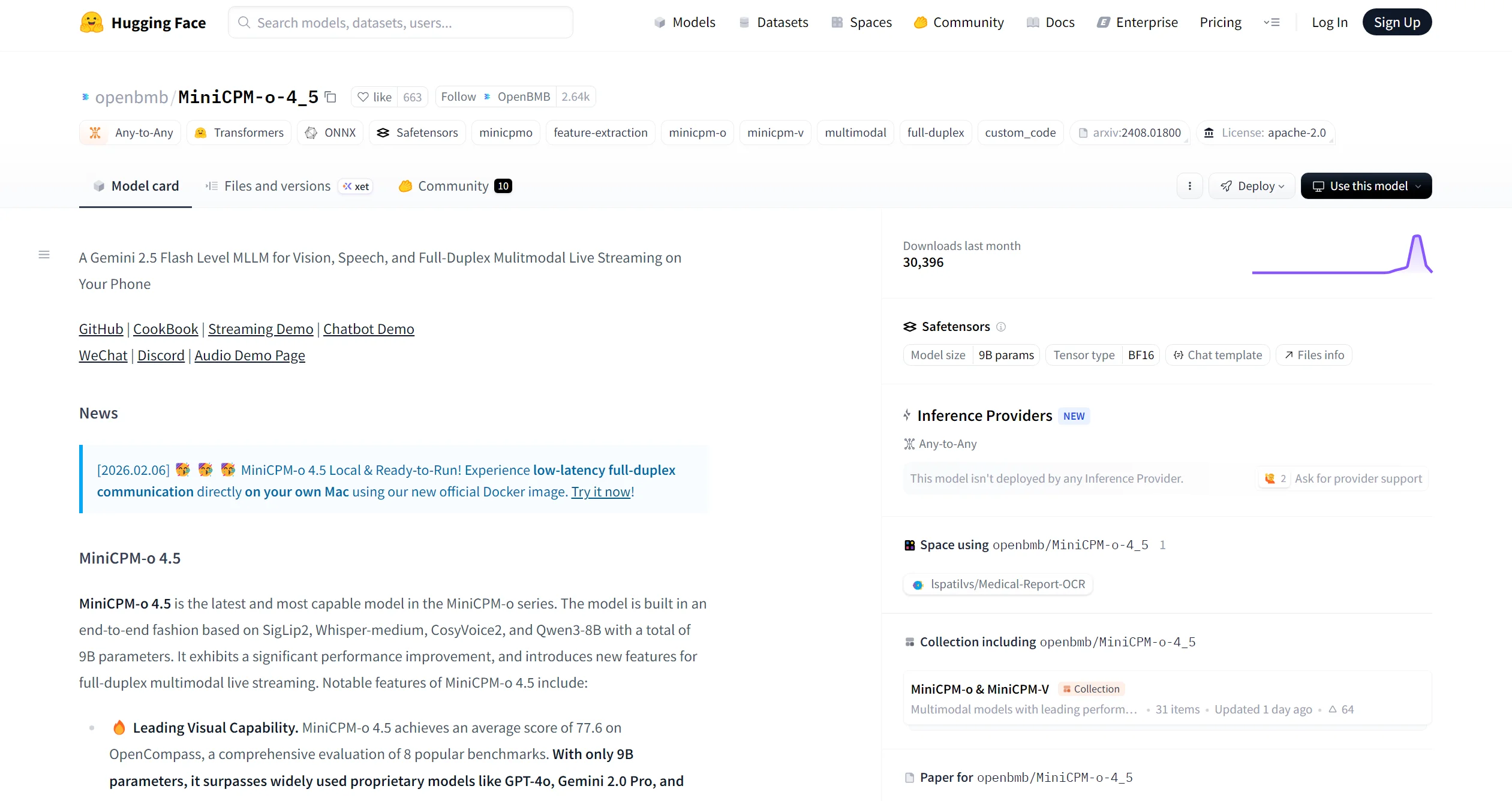Switch to Files and versions tab
The width and height of the screenshot is (1512, 801).
[x=289, y=186]
